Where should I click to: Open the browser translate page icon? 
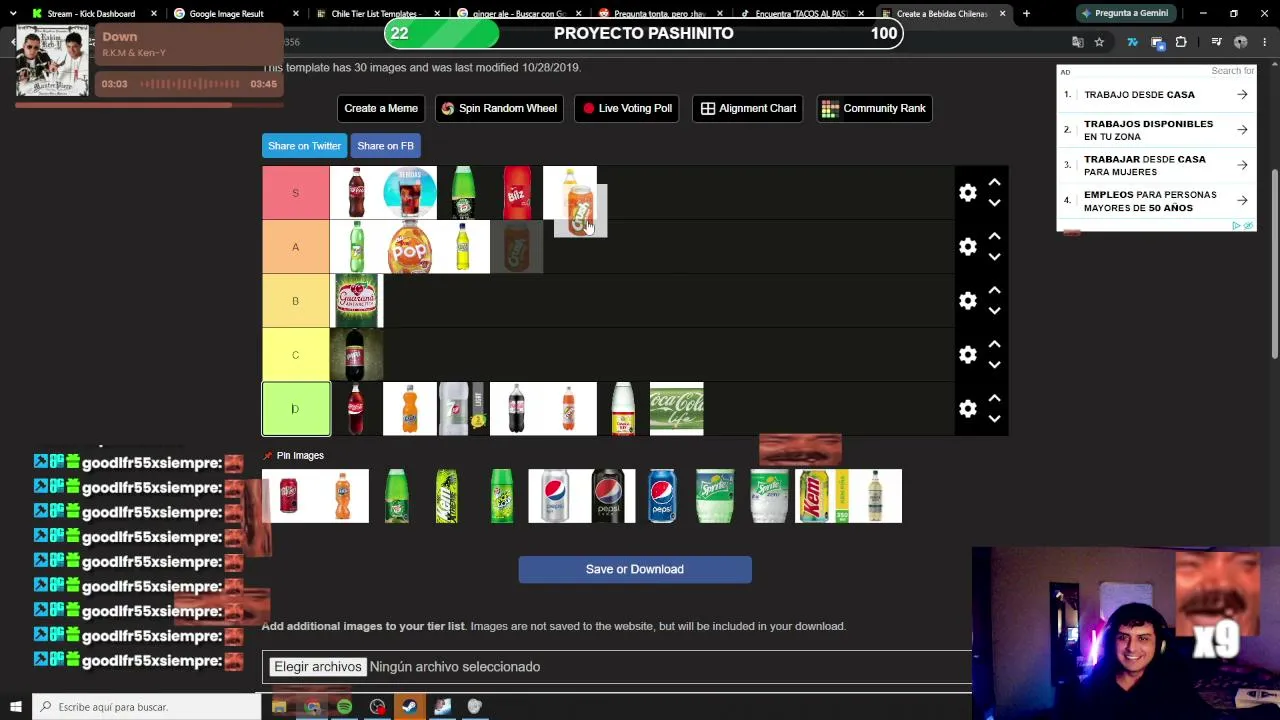click(x=1077, y=42)
